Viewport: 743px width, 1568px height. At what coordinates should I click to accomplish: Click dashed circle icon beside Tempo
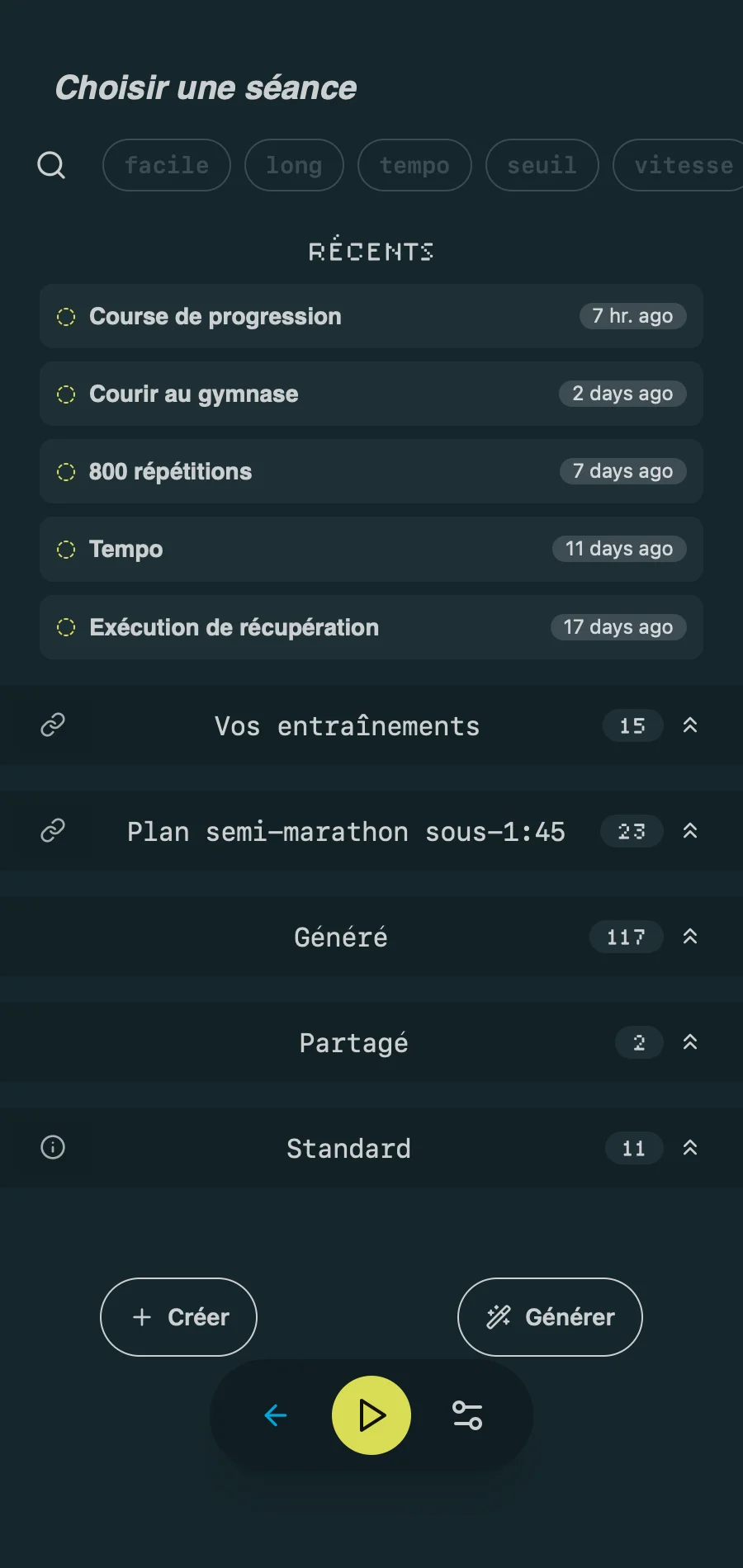[x=66, y=550]
